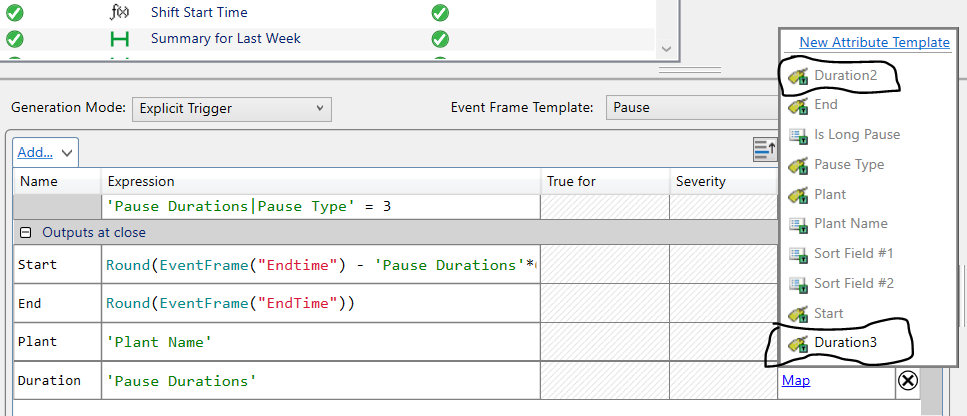Click the sort order icon above Severity
Image resolution: width=967 pixels, height=416 pixels.
click(764, 150)
